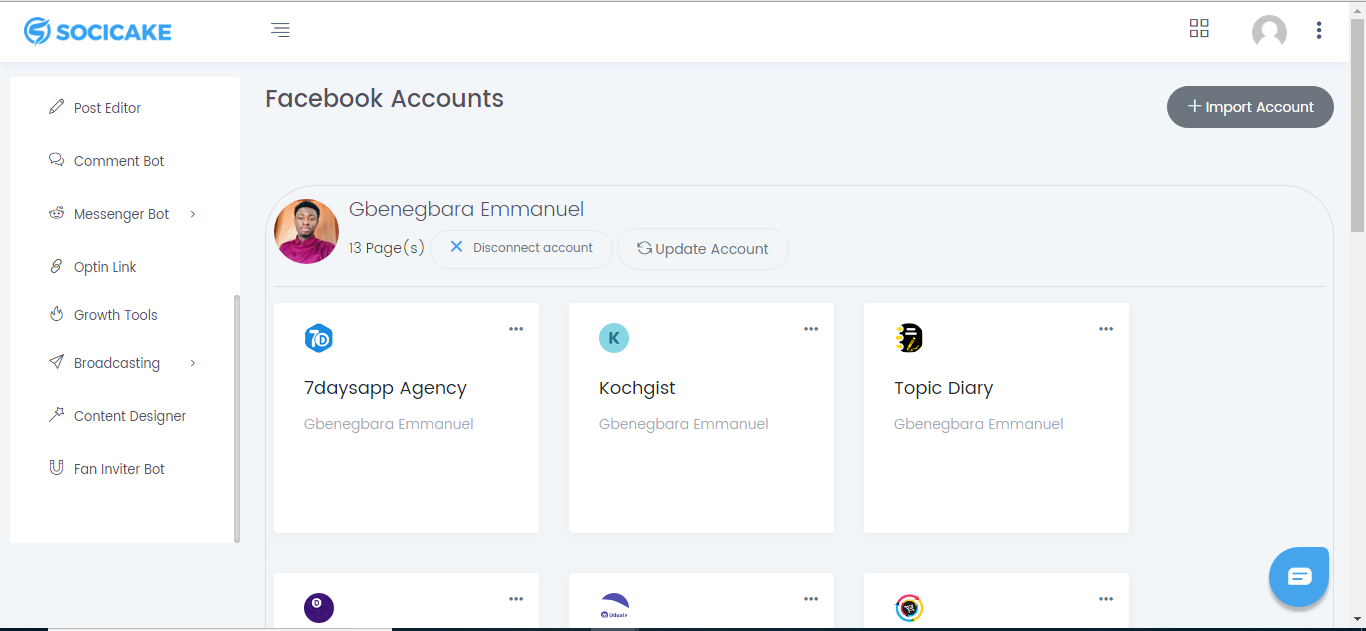
Task: Open options menu on purple D logo card
Action: point(516,599)
